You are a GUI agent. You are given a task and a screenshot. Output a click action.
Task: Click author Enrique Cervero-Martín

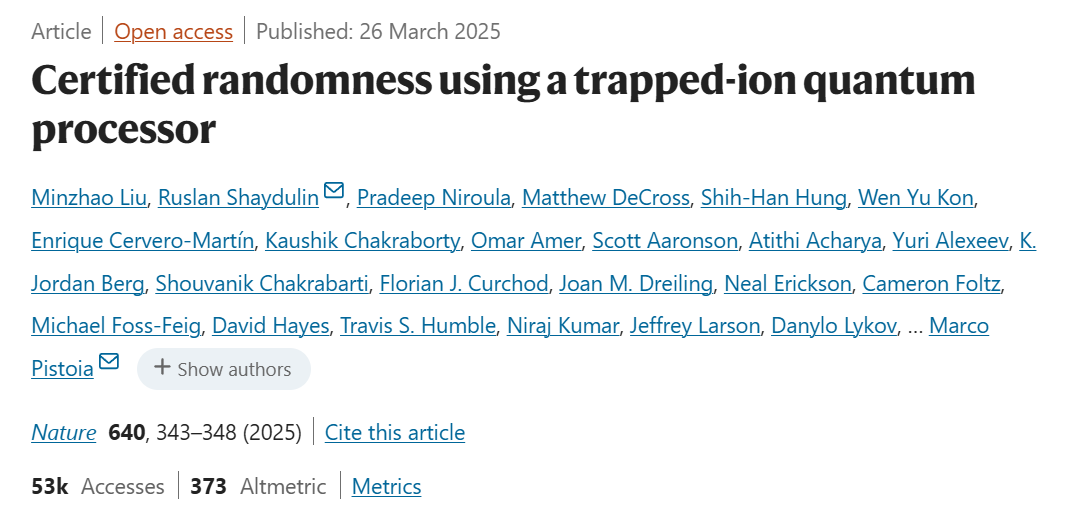(x=144, y=240)
